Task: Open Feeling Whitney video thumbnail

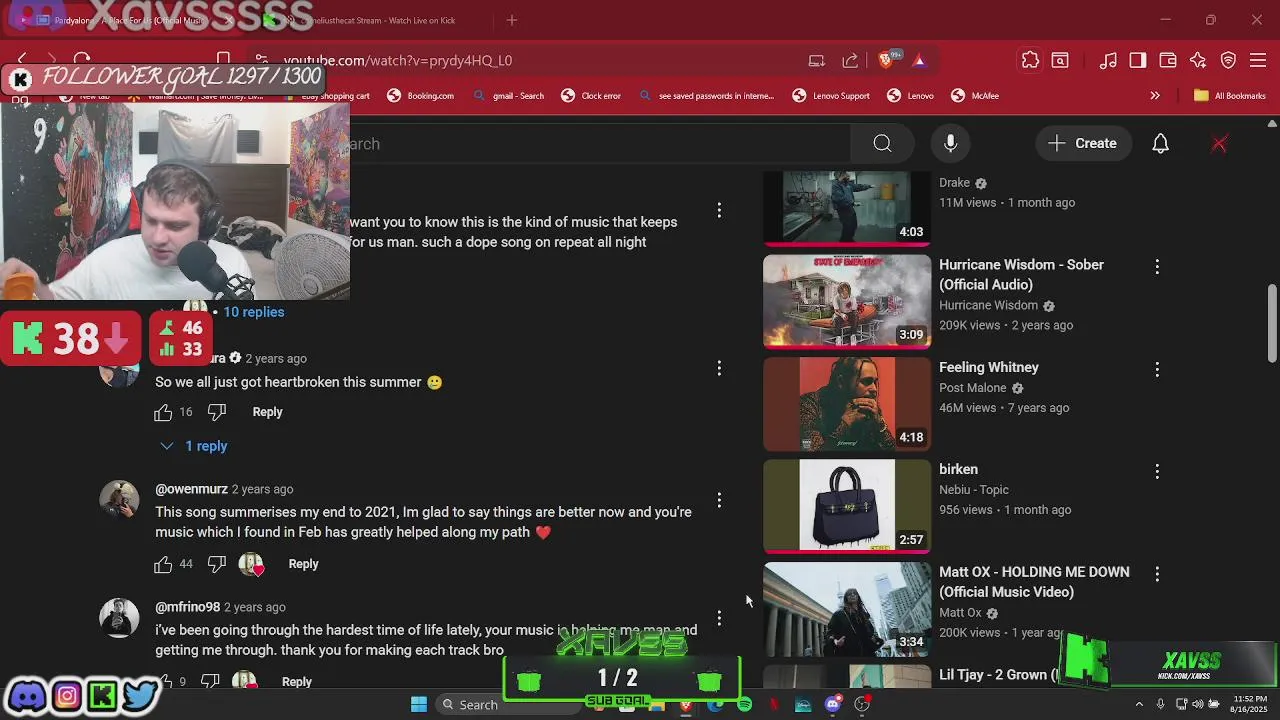Action: point(847,404)
